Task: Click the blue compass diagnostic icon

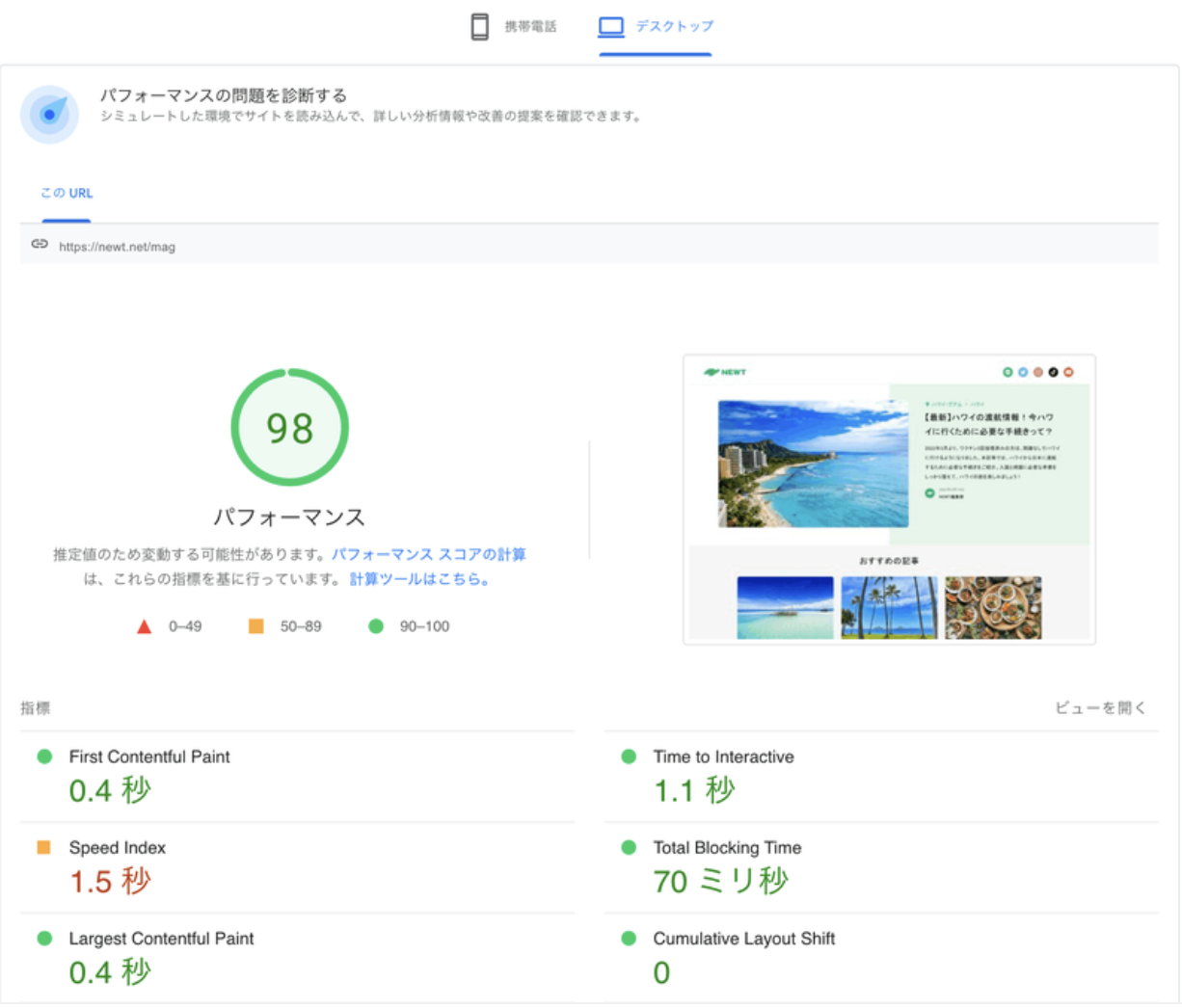Action: point(49,115)
